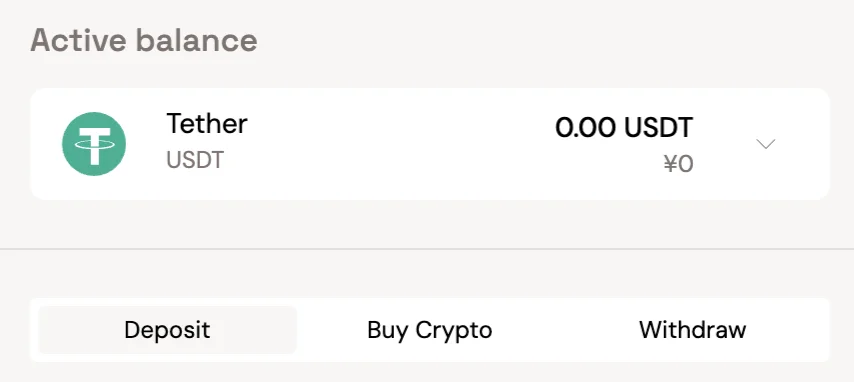Image resolution: width=854 pixels, height=382 pixels.
Task: Click the Tether asset name
Action: [207, 124]
